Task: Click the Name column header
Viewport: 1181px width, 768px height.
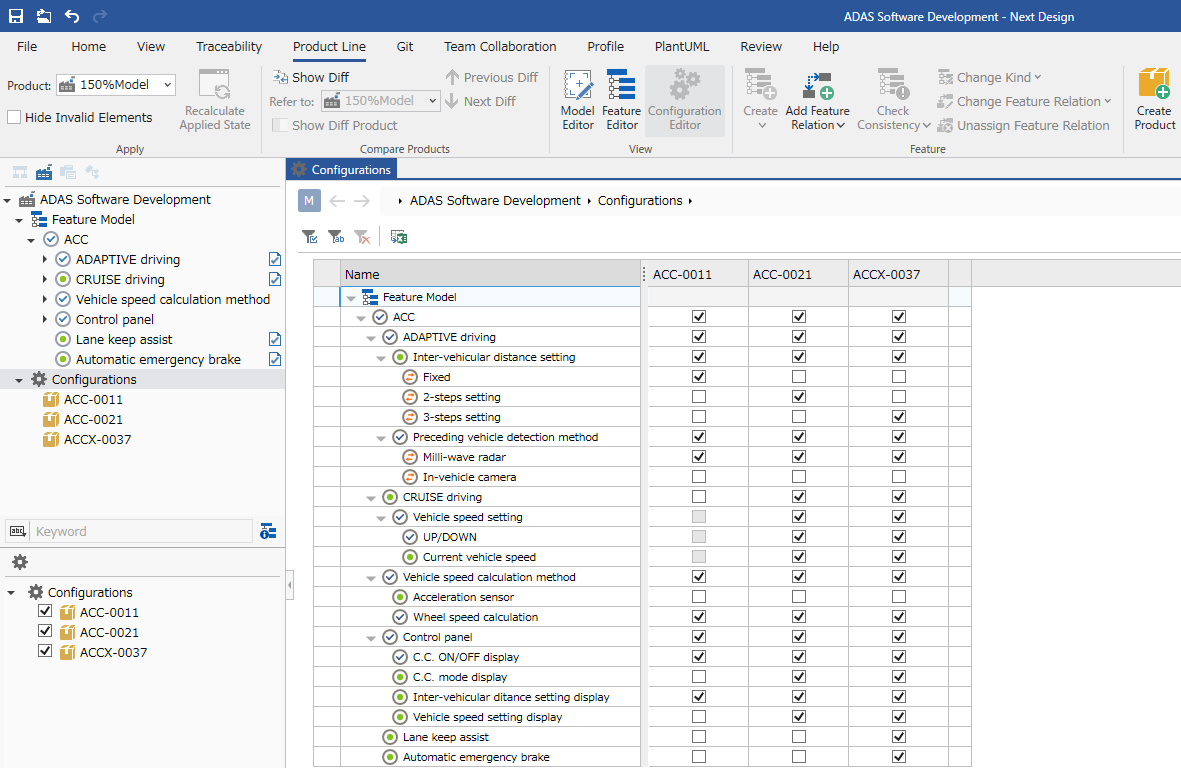Action: click(491, 274)
